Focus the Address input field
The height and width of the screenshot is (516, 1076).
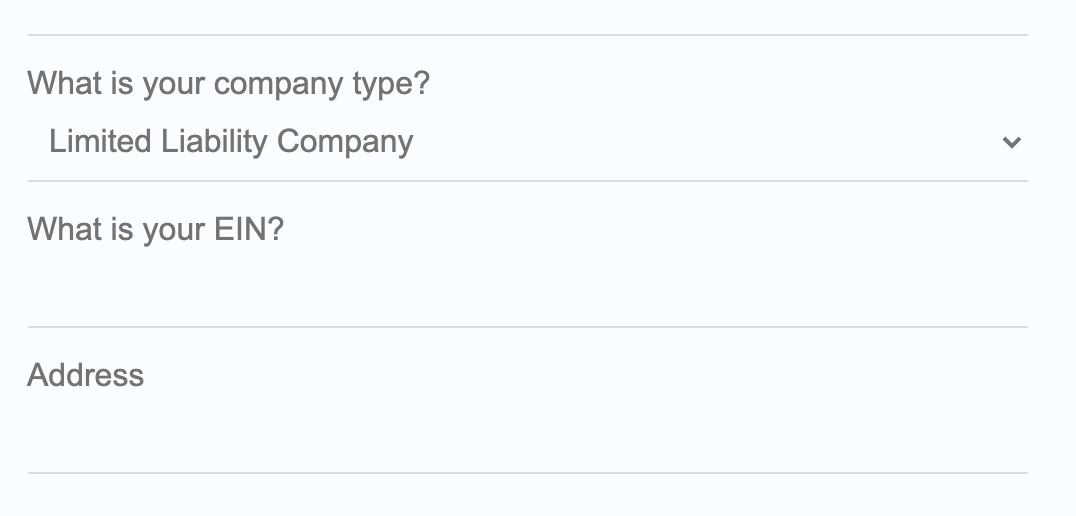pyautogui.click(x=527, y=434)
